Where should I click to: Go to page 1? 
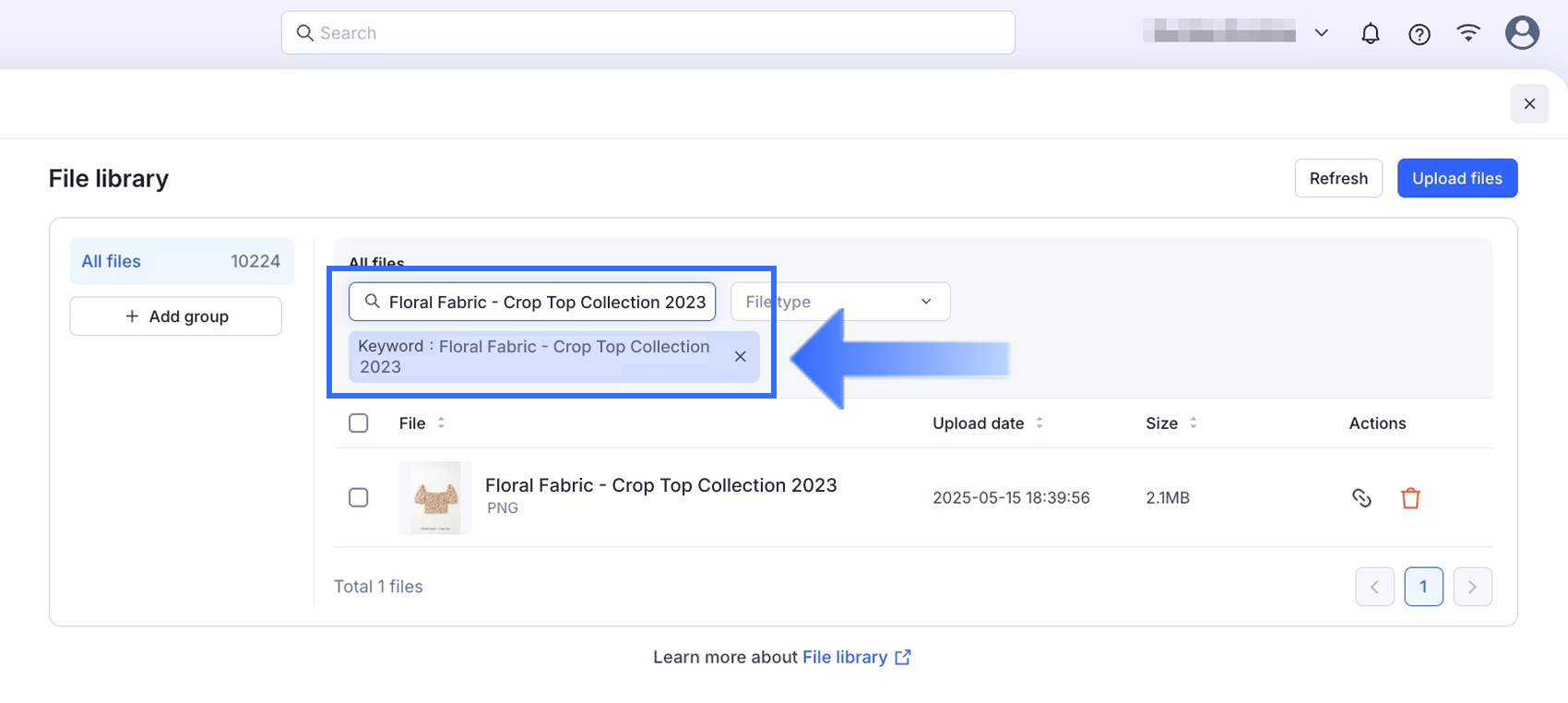point(1423,587)
